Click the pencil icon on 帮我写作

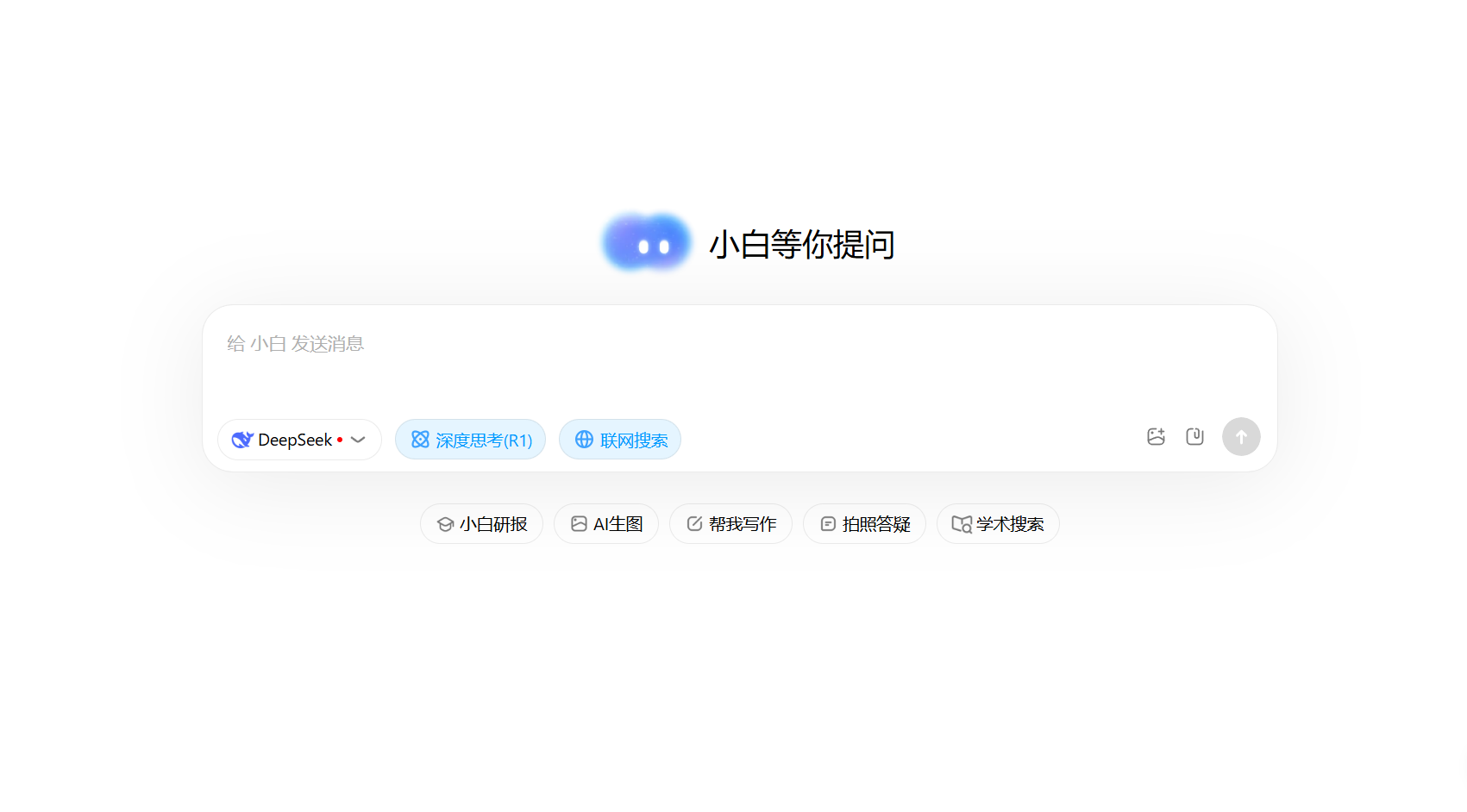click(x=694, y=523)
